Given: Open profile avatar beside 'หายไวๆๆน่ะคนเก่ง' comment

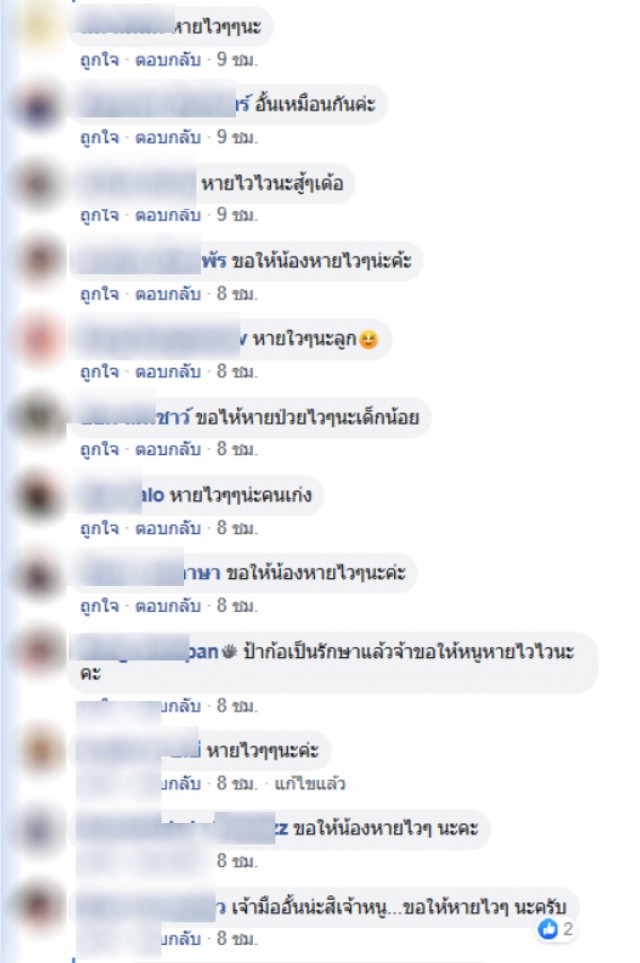Looking at the screenshot, I should pyautogui.click(x=38, y=495).
